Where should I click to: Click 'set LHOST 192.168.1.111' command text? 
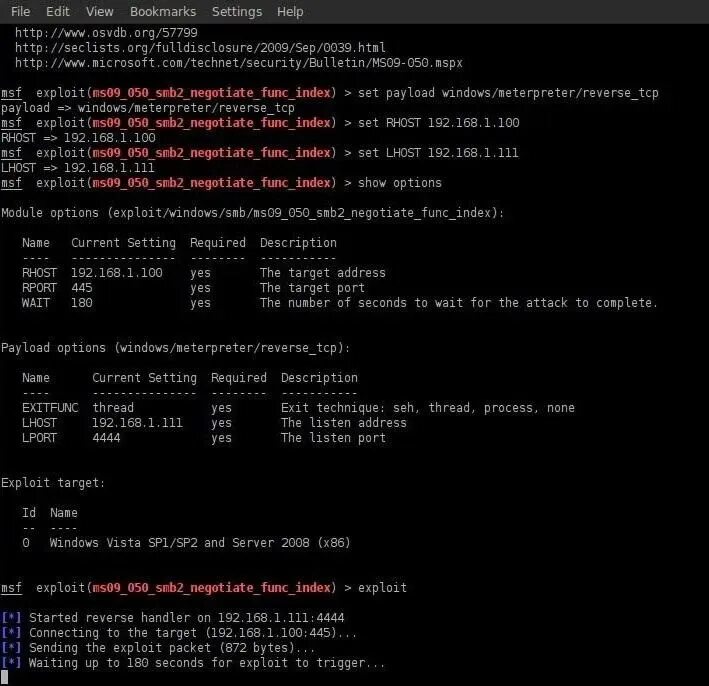[438, 152]
